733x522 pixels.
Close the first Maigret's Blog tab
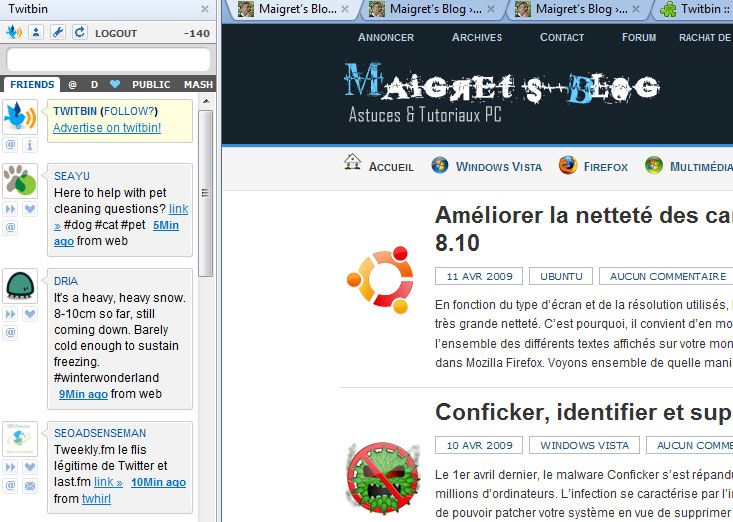345,9
